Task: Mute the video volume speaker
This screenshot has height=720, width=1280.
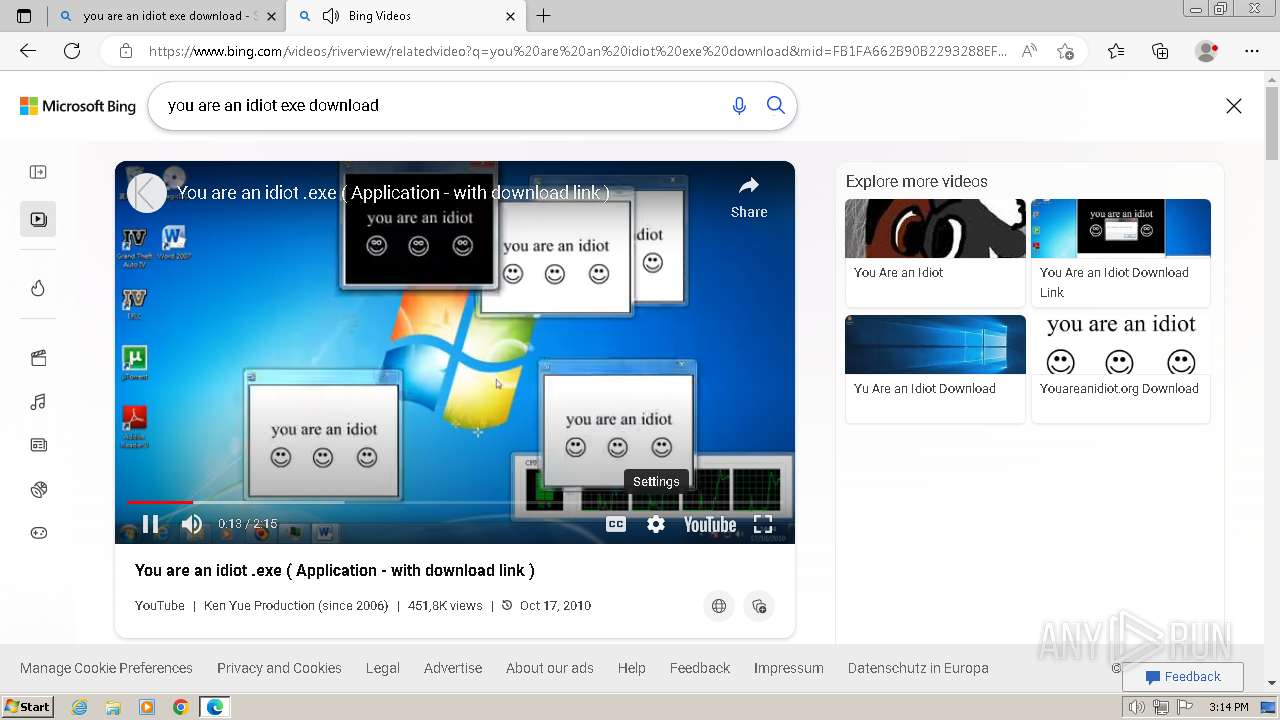Action: (192, 524)
